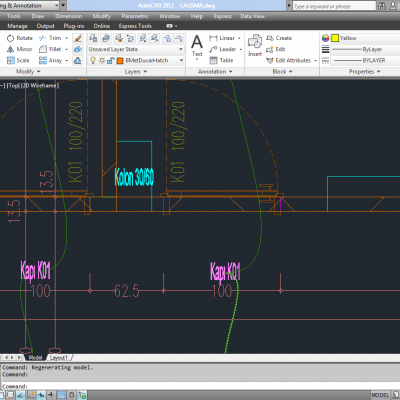Image resolution: width=400 pixels, height=400 pixels.
Task: Open the Data View menu
Action: click(253, 16)
